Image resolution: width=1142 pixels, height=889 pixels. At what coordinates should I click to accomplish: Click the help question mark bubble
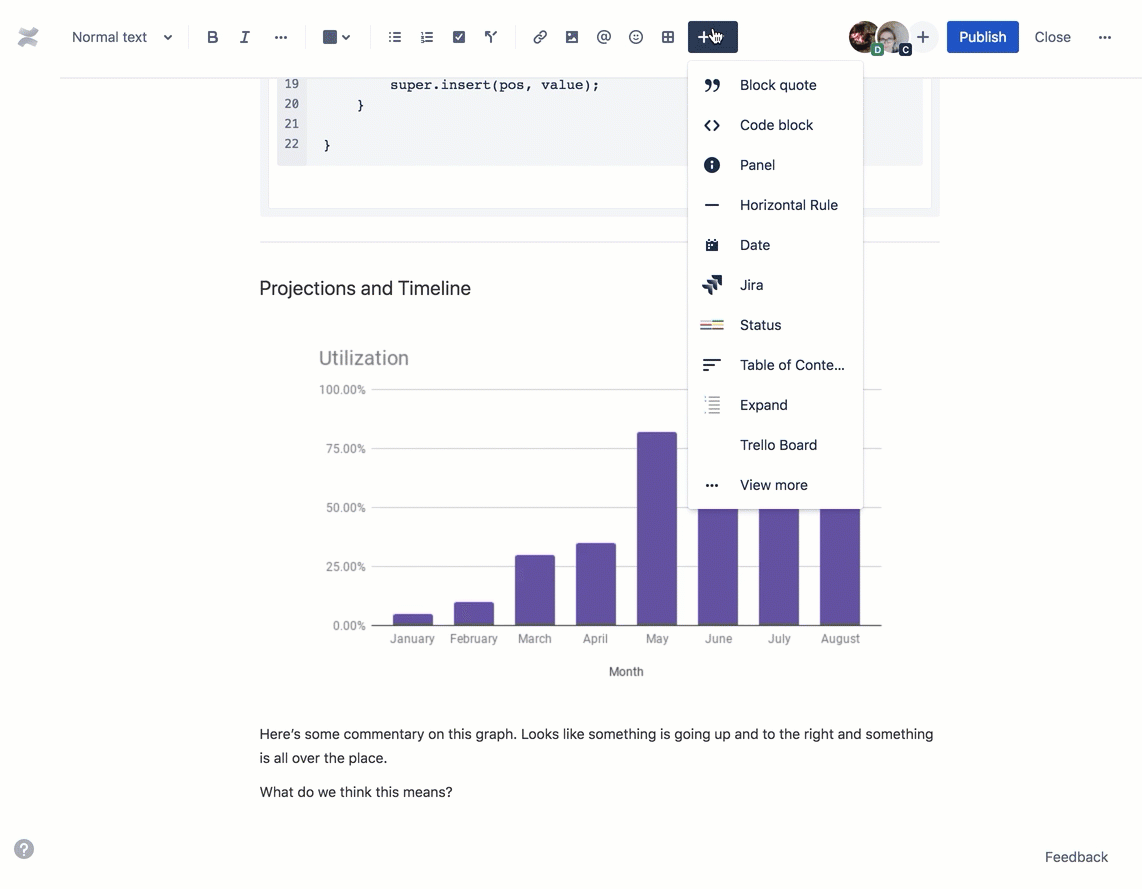click(x=23, y=848)
